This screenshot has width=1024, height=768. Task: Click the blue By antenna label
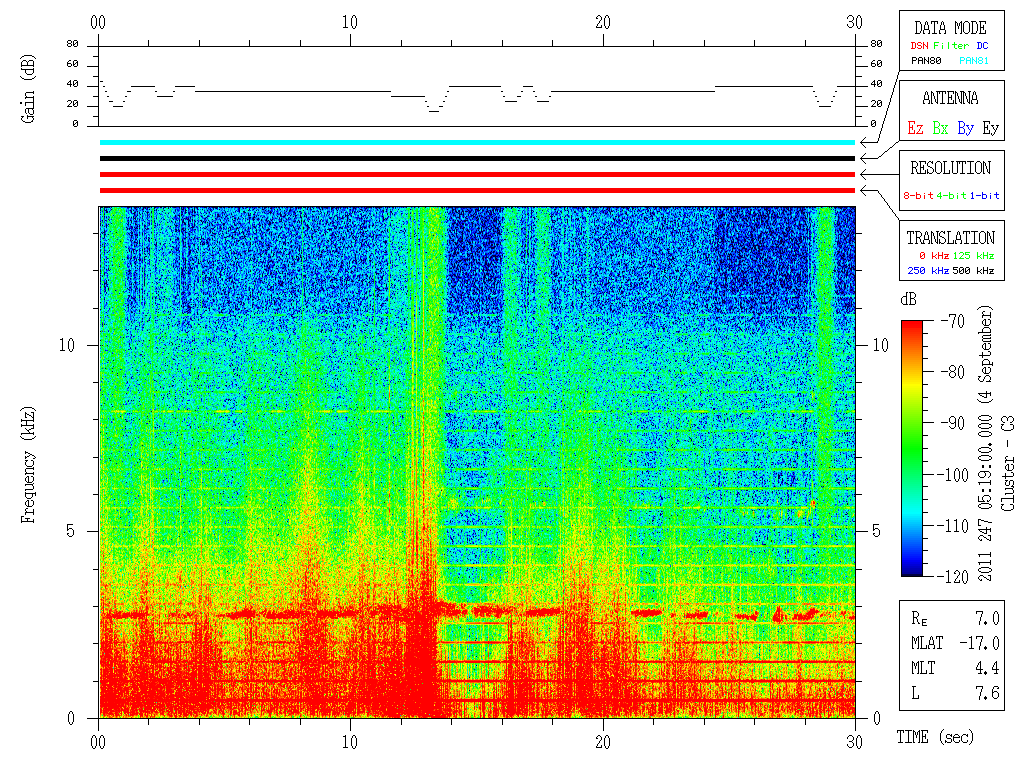(965, 128)
